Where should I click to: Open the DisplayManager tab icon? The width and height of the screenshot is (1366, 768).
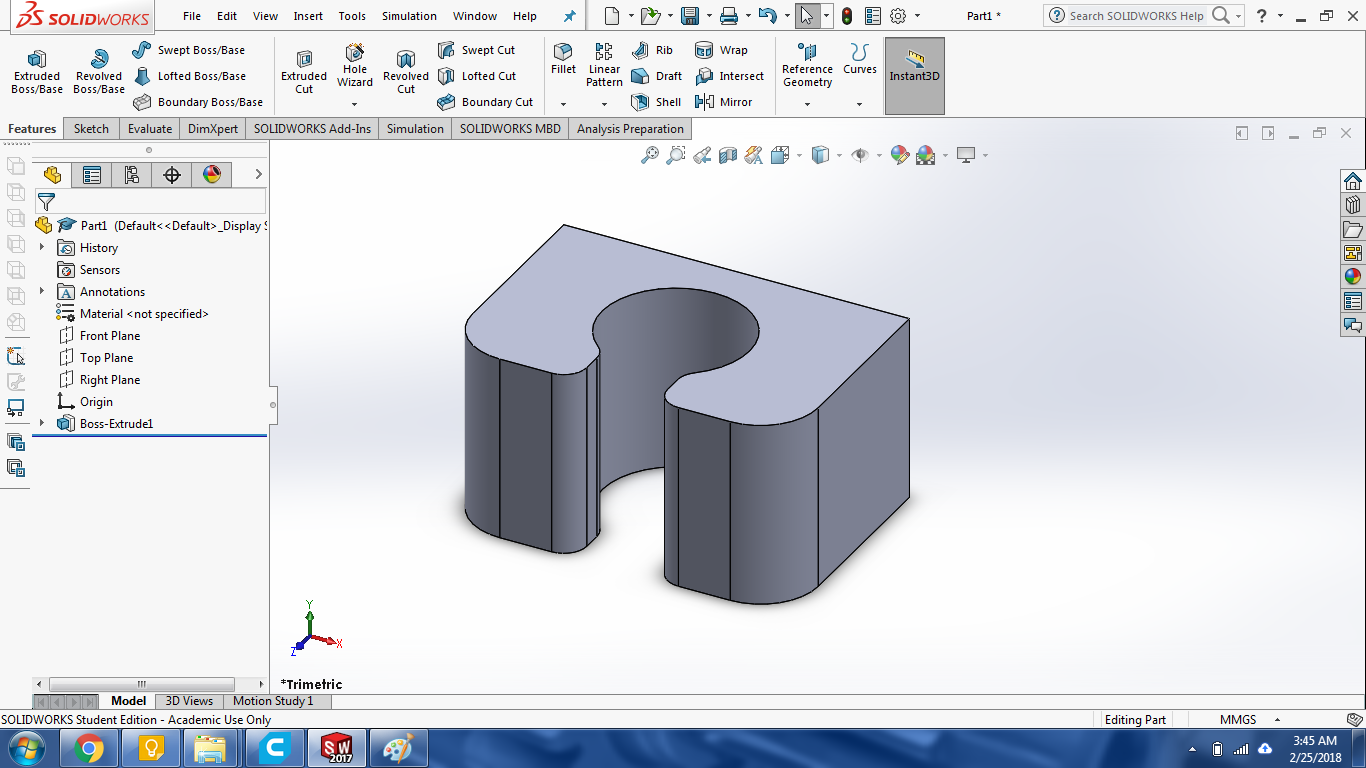point(212,175)
